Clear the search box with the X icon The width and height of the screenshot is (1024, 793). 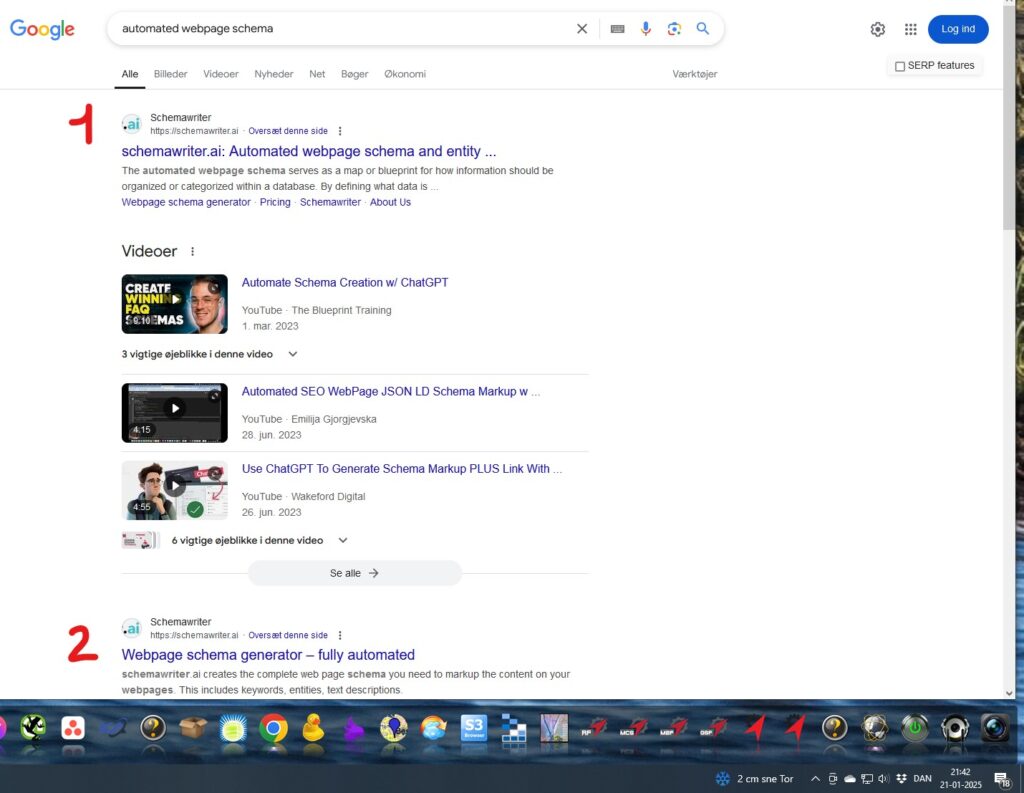(582, 29)
